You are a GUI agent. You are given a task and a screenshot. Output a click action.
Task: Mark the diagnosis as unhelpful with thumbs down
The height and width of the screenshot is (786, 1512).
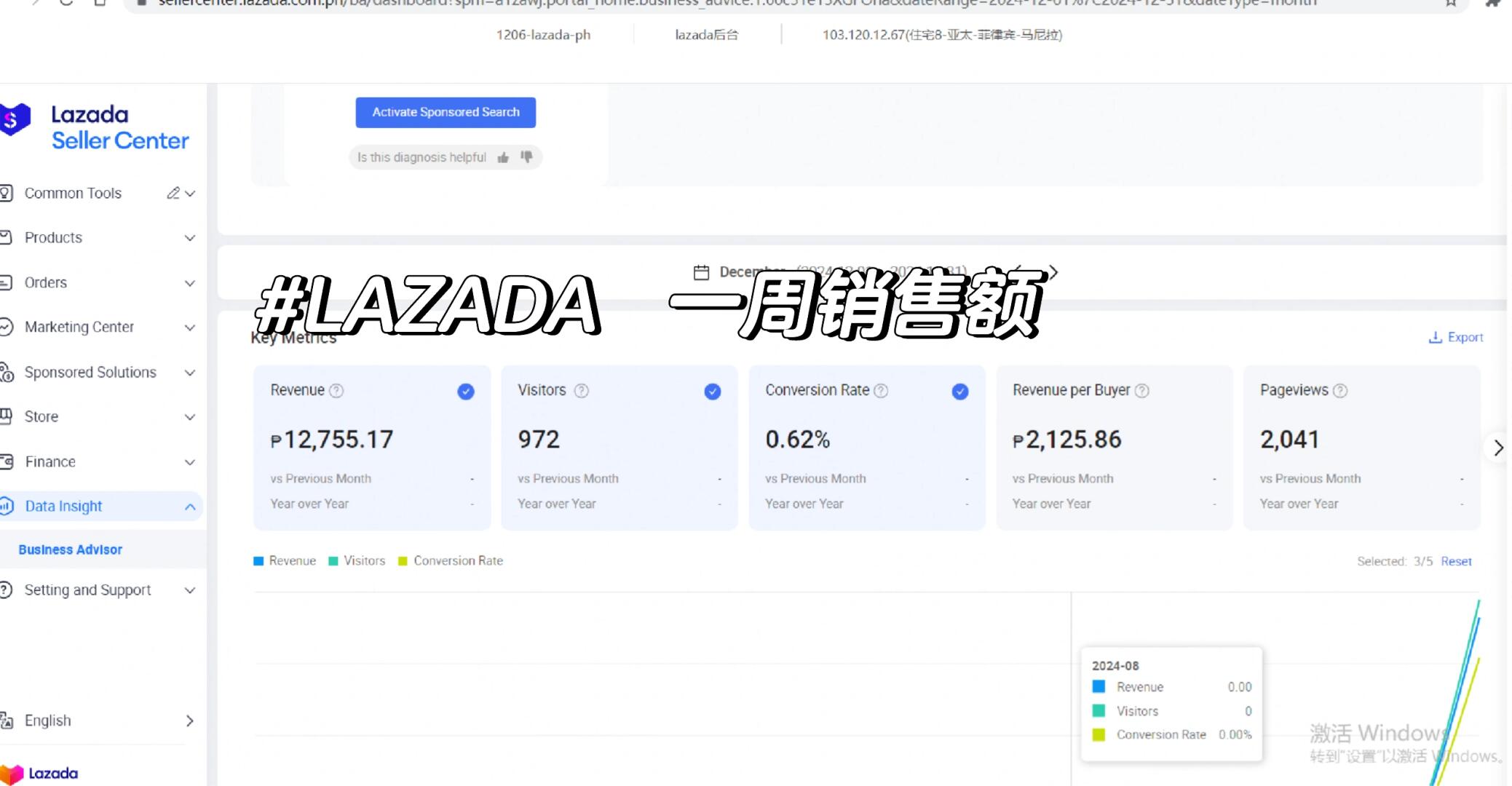(x=526, y=156)
